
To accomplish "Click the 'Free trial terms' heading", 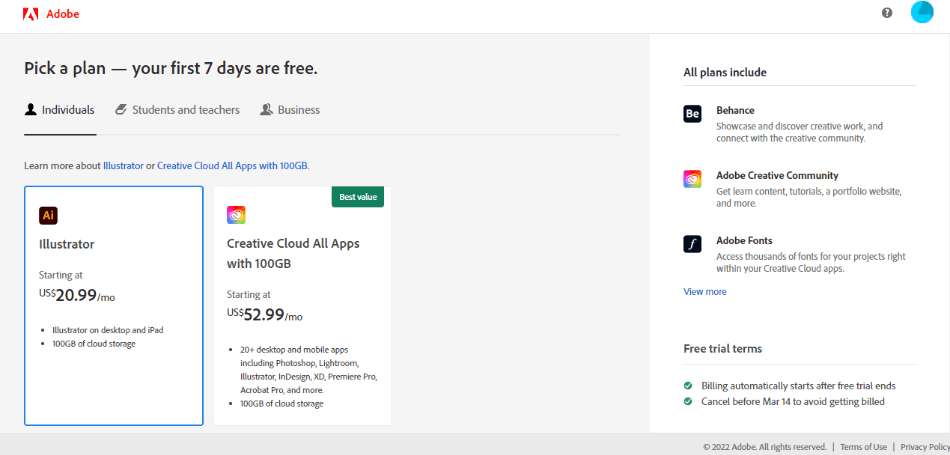I will click(x=723, y=348).
